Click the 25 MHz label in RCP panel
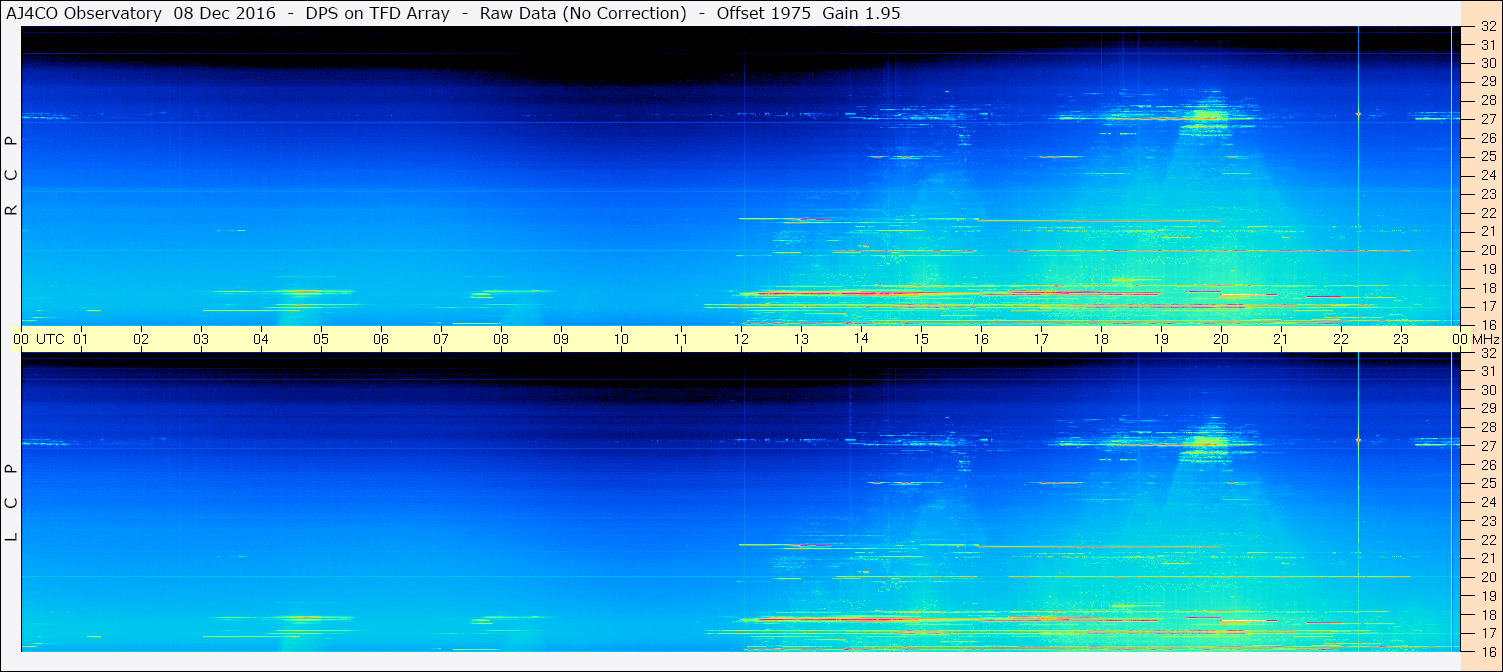The height and width of the screenshot is (672, 1503). [1488, 157]
